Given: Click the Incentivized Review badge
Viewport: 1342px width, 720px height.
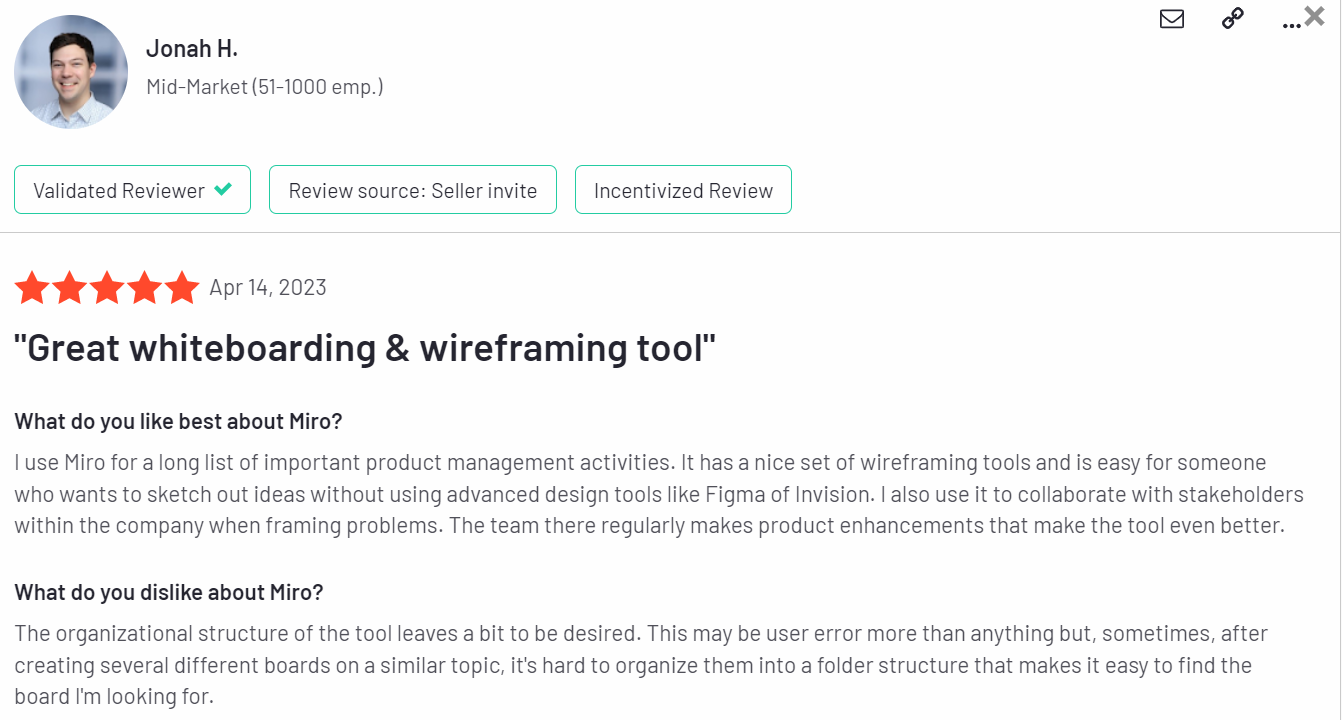Looking at the screenshot, I should point(683,190).
